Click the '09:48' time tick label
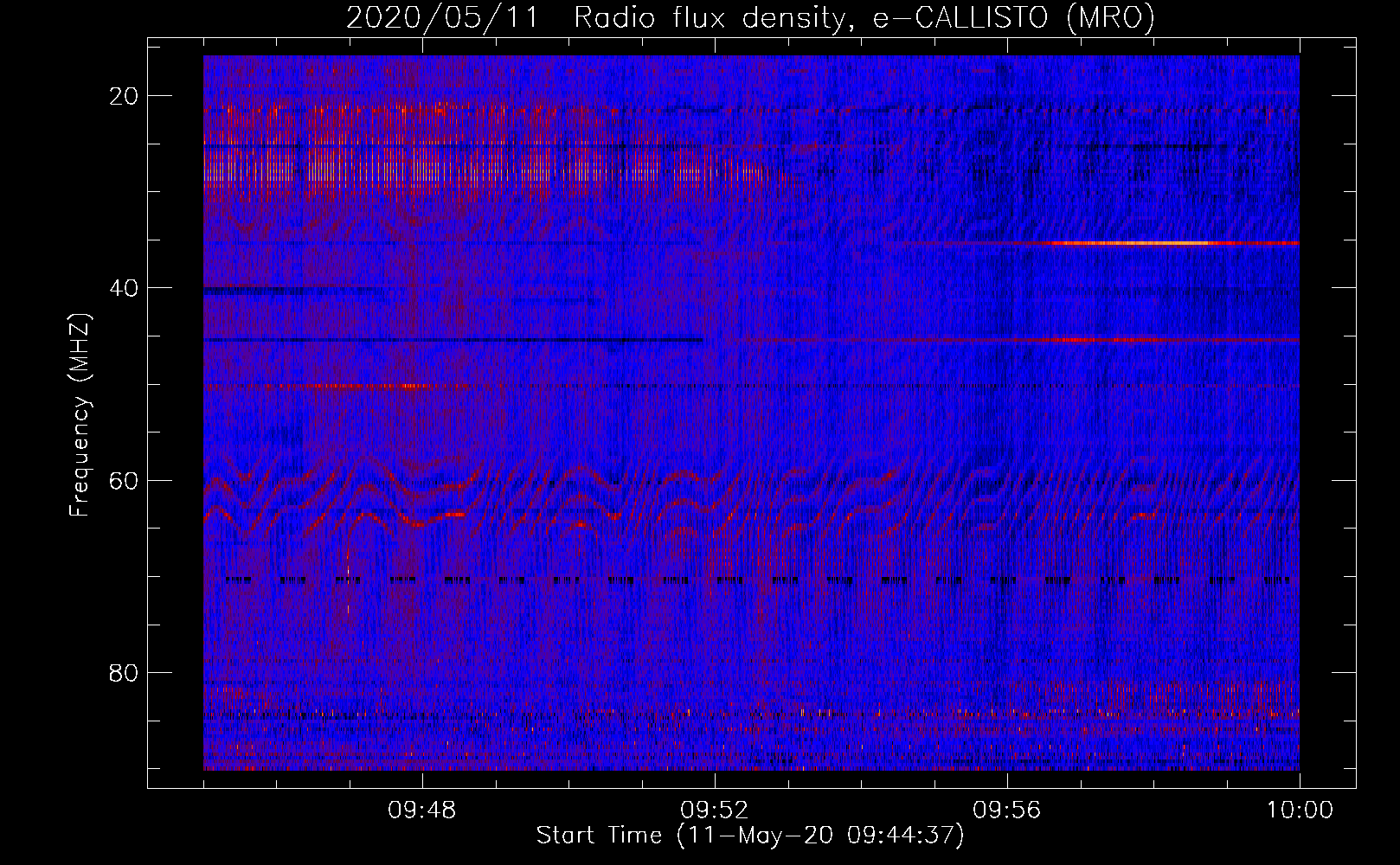The image size is (1400, 865). click(422, 811)
